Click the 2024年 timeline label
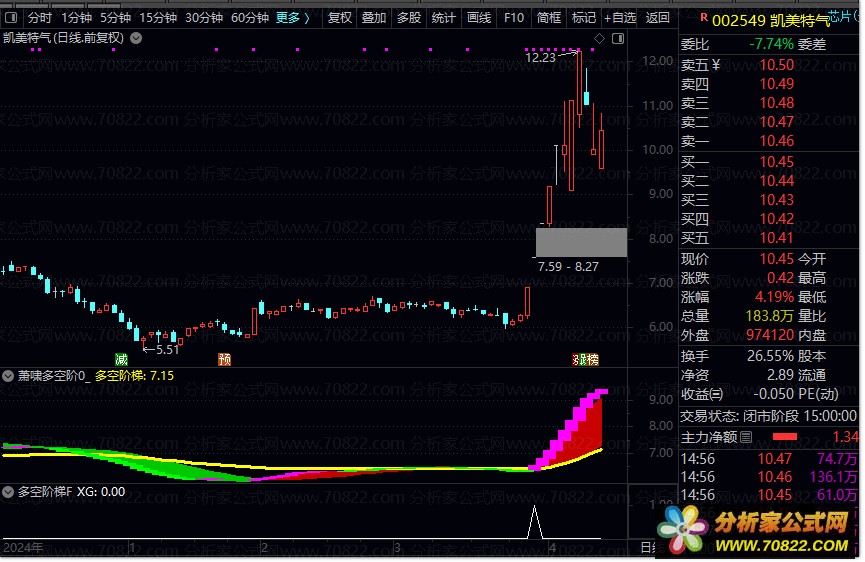 [23, 548]
